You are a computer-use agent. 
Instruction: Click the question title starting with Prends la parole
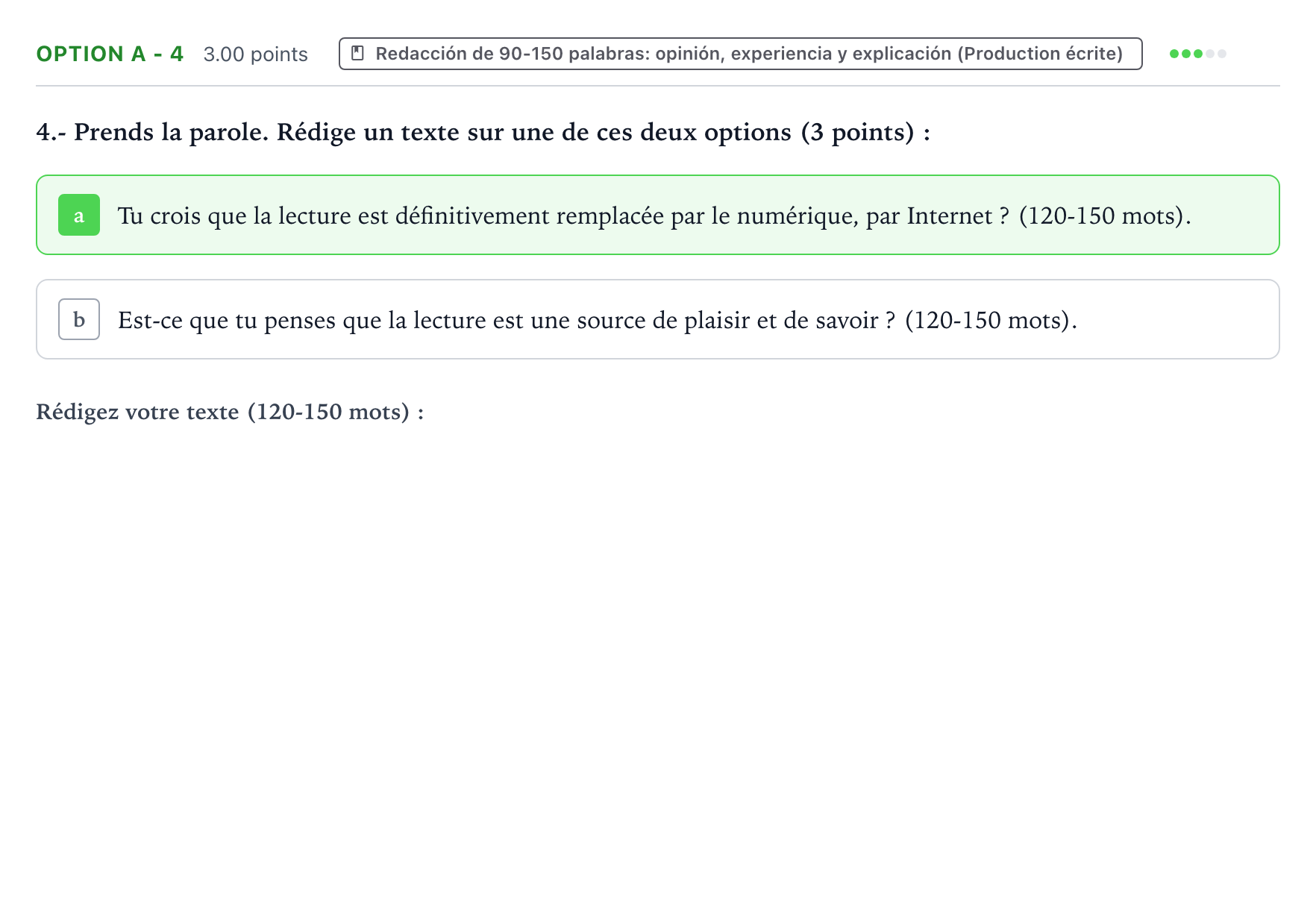point(483,132)
